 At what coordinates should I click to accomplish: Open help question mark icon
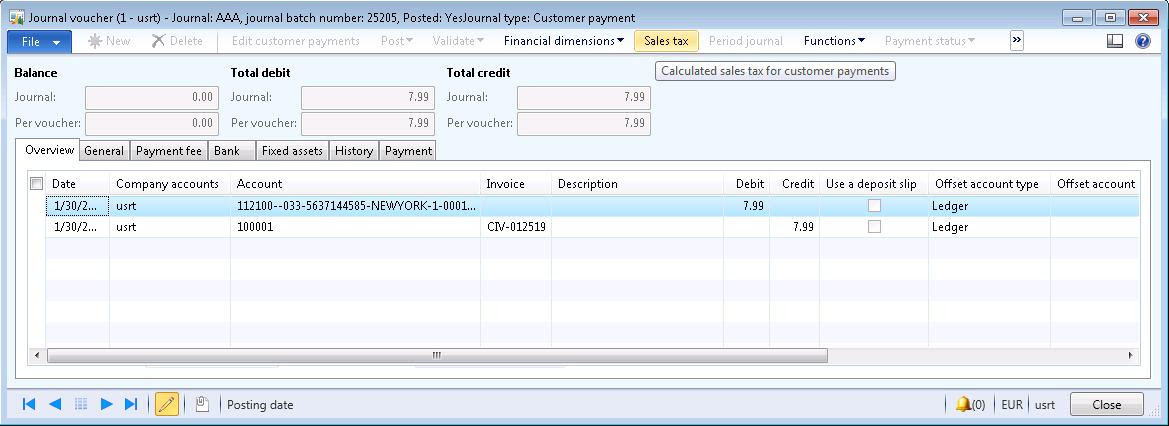(1143, 41)
